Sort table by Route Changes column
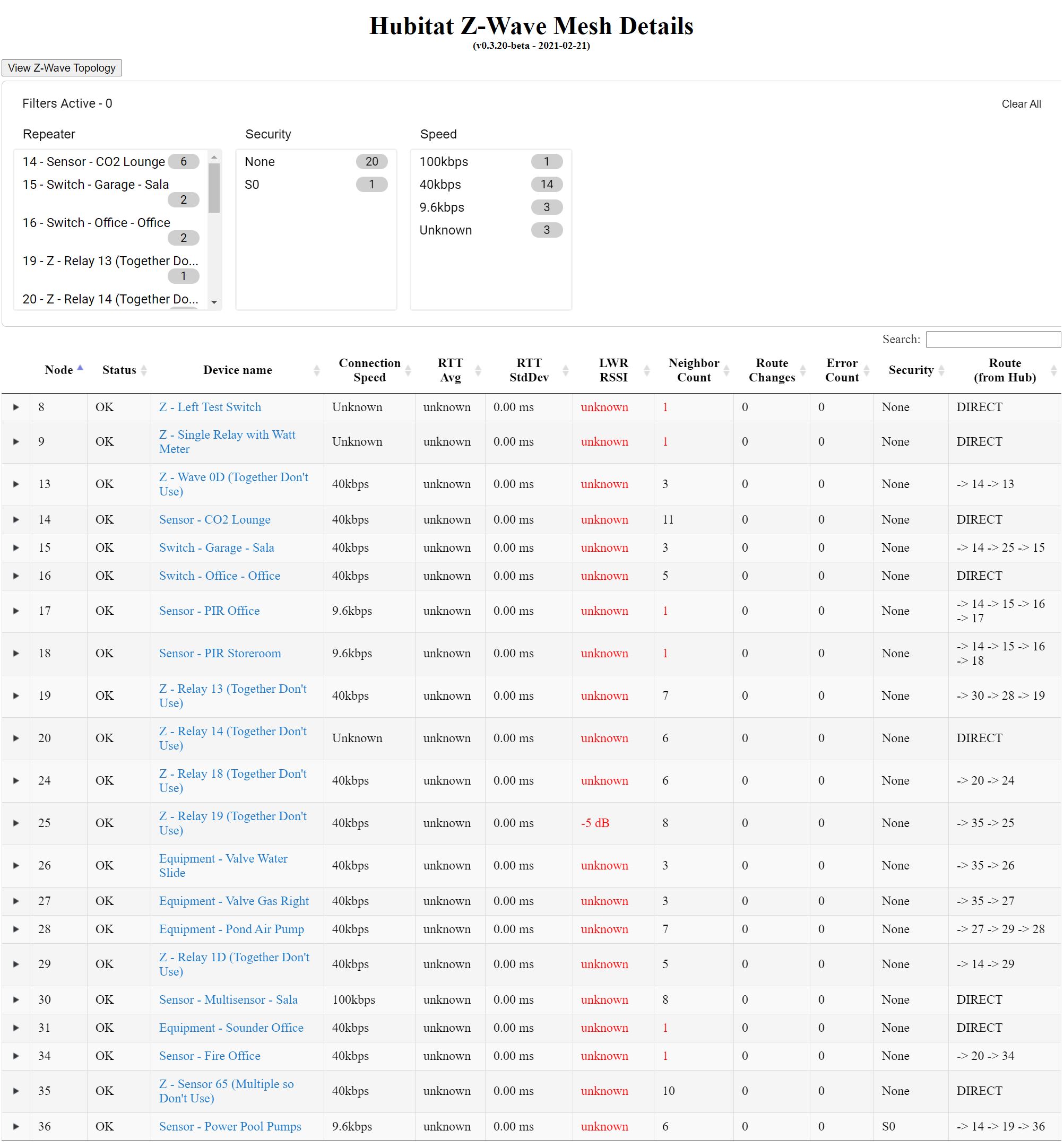The image size is (1064, 1148). pyautogui.click(x=772, y=370)
